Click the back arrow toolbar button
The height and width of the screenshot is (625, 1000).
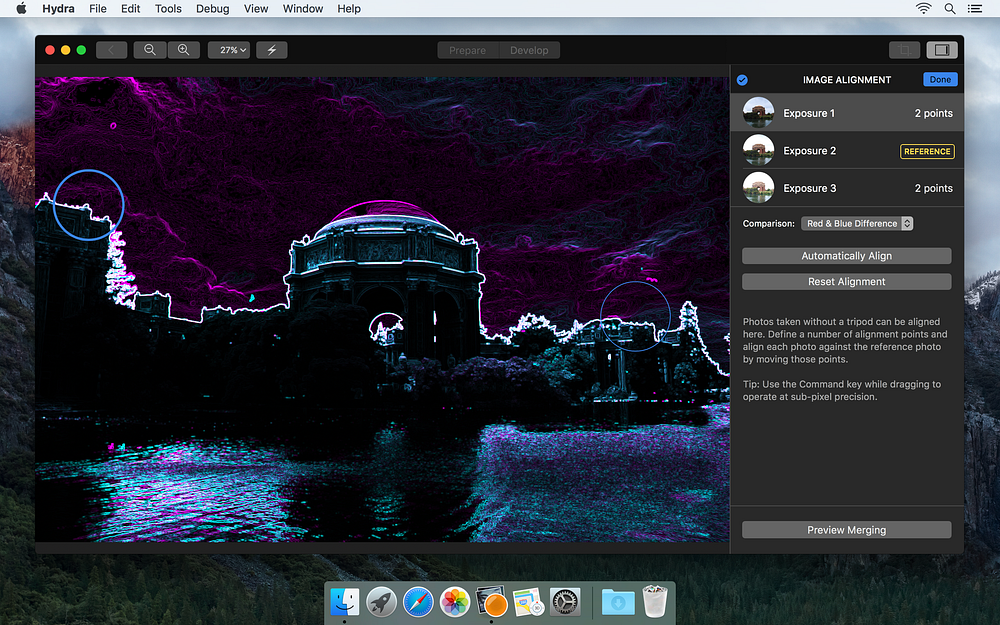[x=112, y=50]
